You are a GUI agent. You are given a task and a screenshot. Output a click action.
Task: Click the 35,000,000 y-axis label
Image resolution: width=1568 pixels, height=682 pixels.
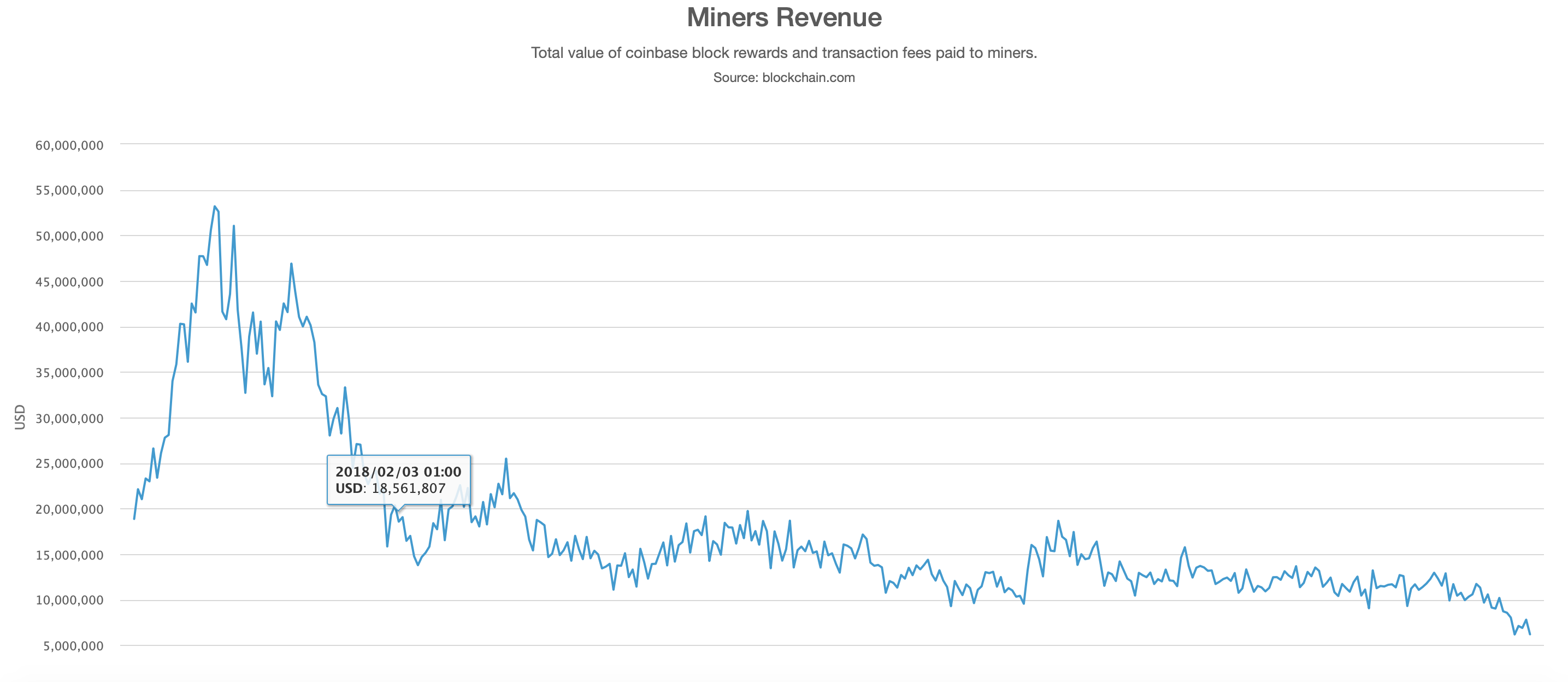coord(69,373)
